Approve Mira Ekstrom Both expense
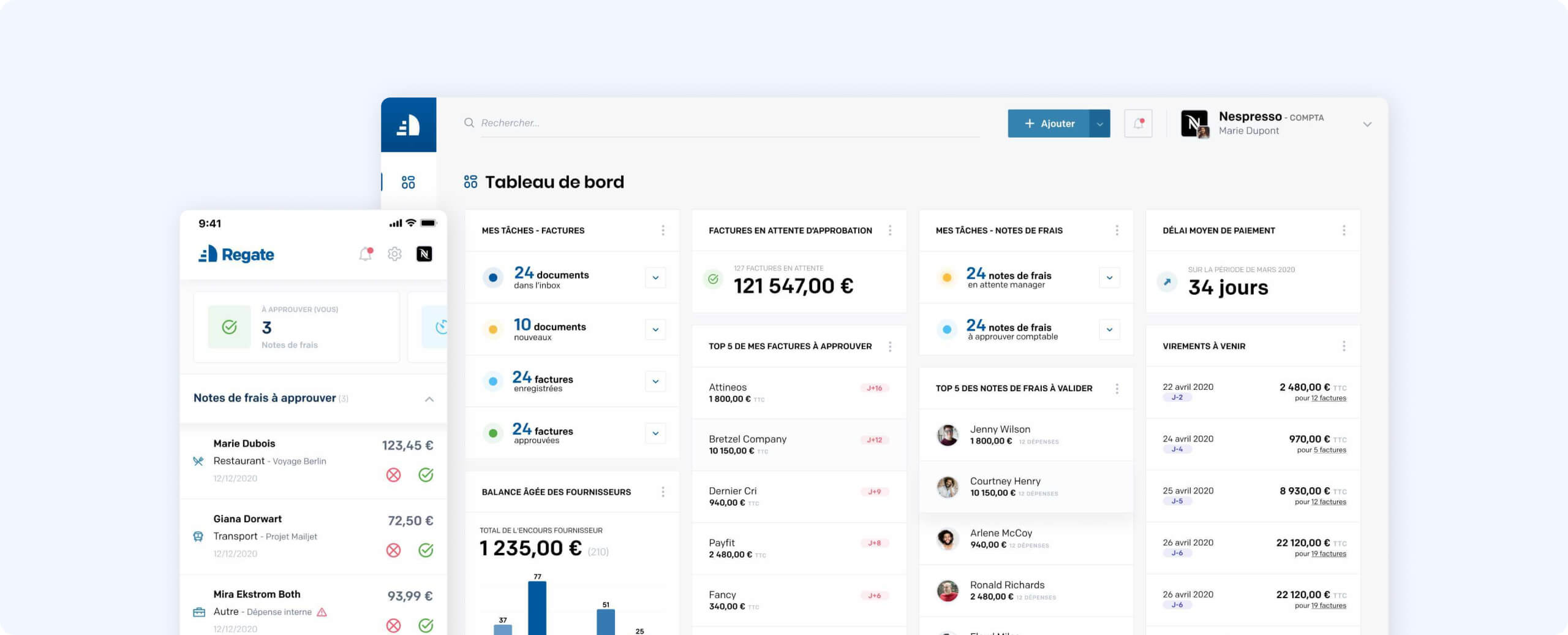 point(426,625)
